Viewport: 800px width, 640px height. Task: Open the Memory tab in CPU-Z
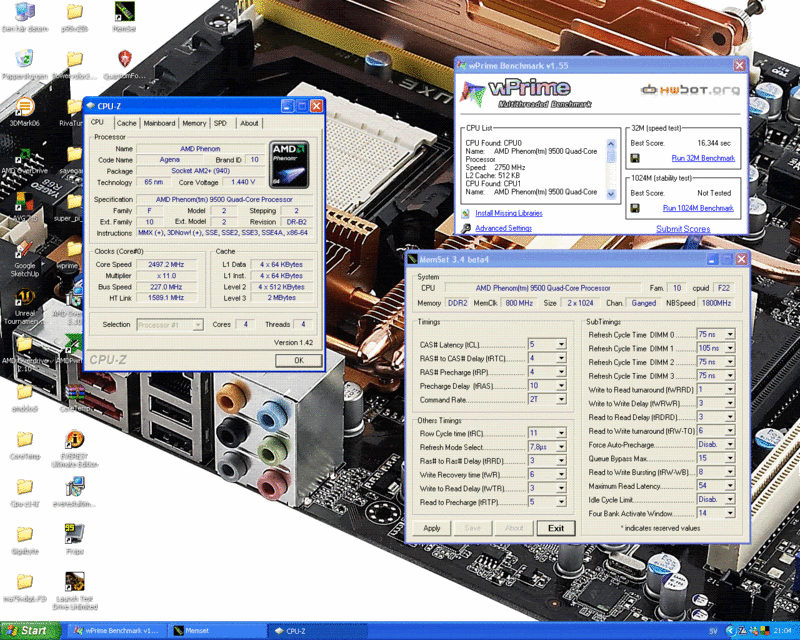tap(194, 123)
